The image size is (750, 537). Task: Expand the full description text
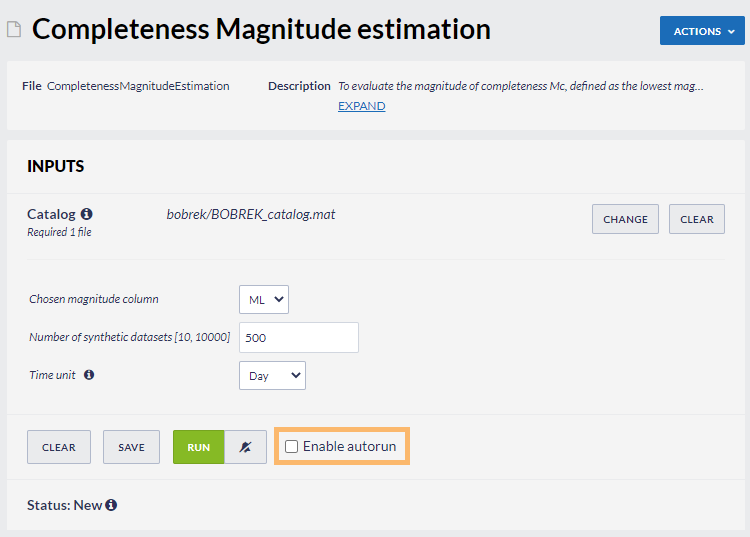362,106
